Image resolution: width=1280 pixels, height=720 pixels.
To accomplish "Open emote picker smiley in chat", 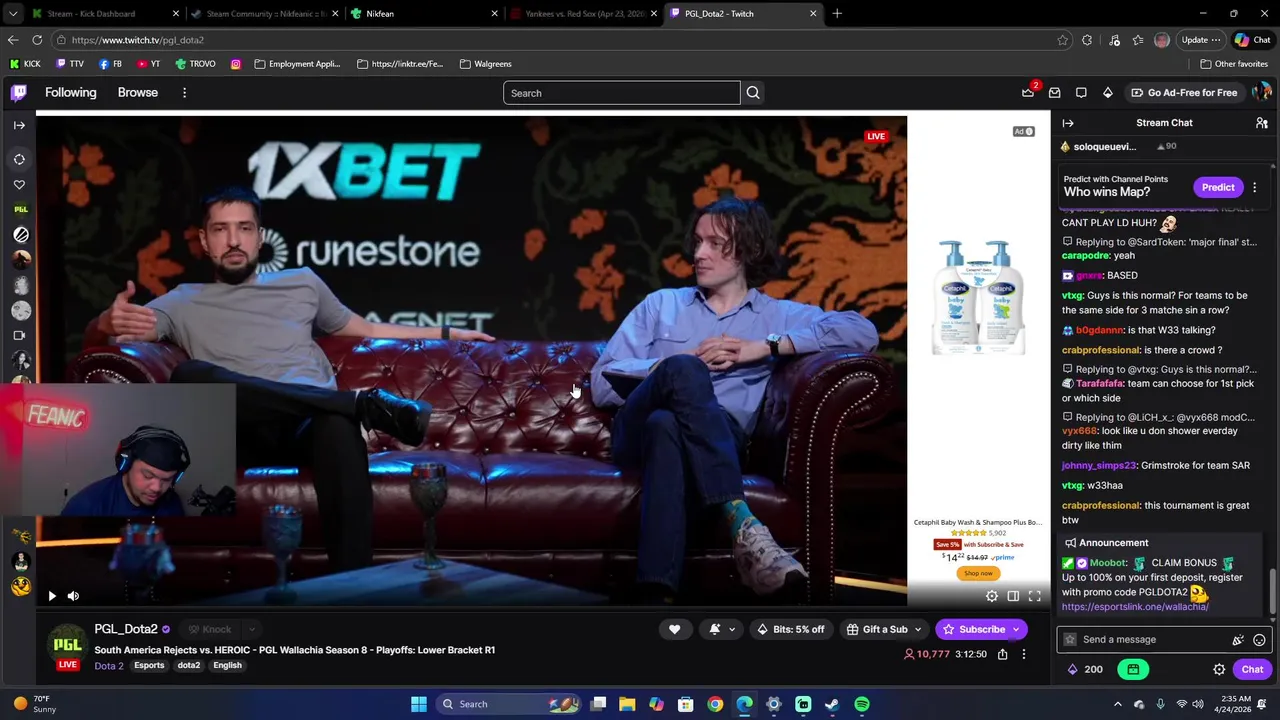I will [1259, 640].
